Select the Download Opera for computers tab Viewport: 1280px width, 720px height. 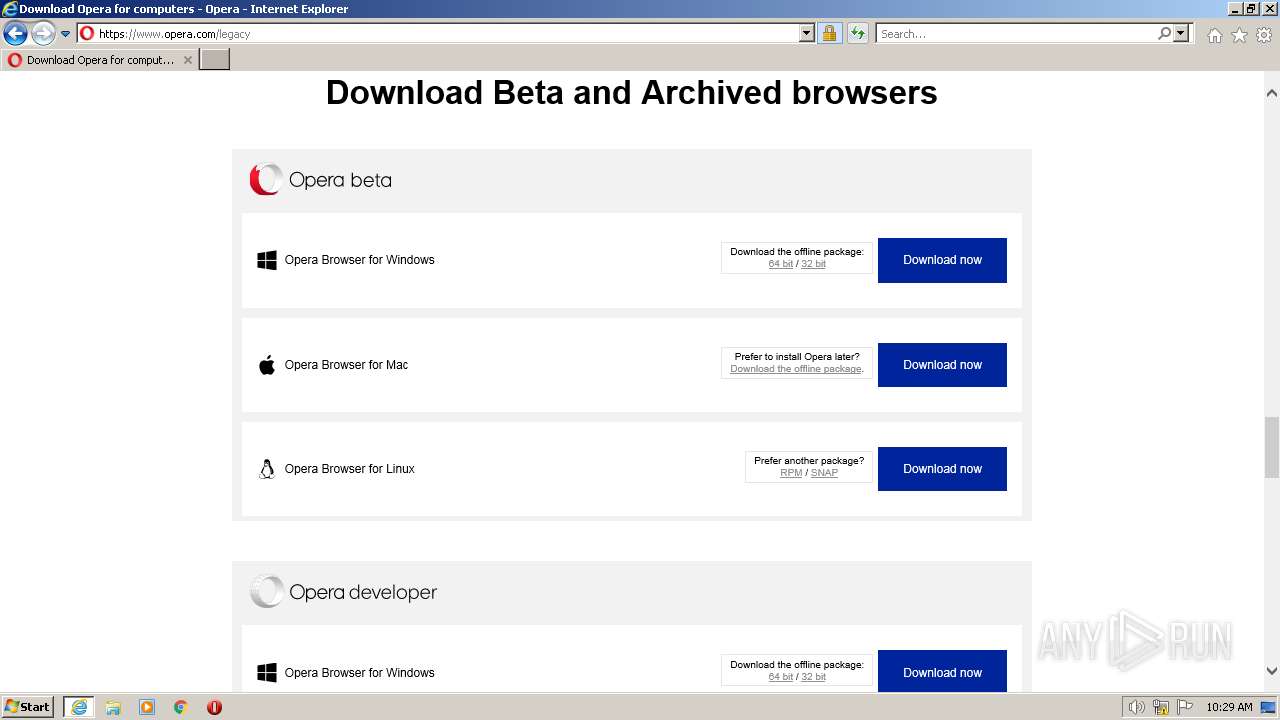[x=100, y=60]
